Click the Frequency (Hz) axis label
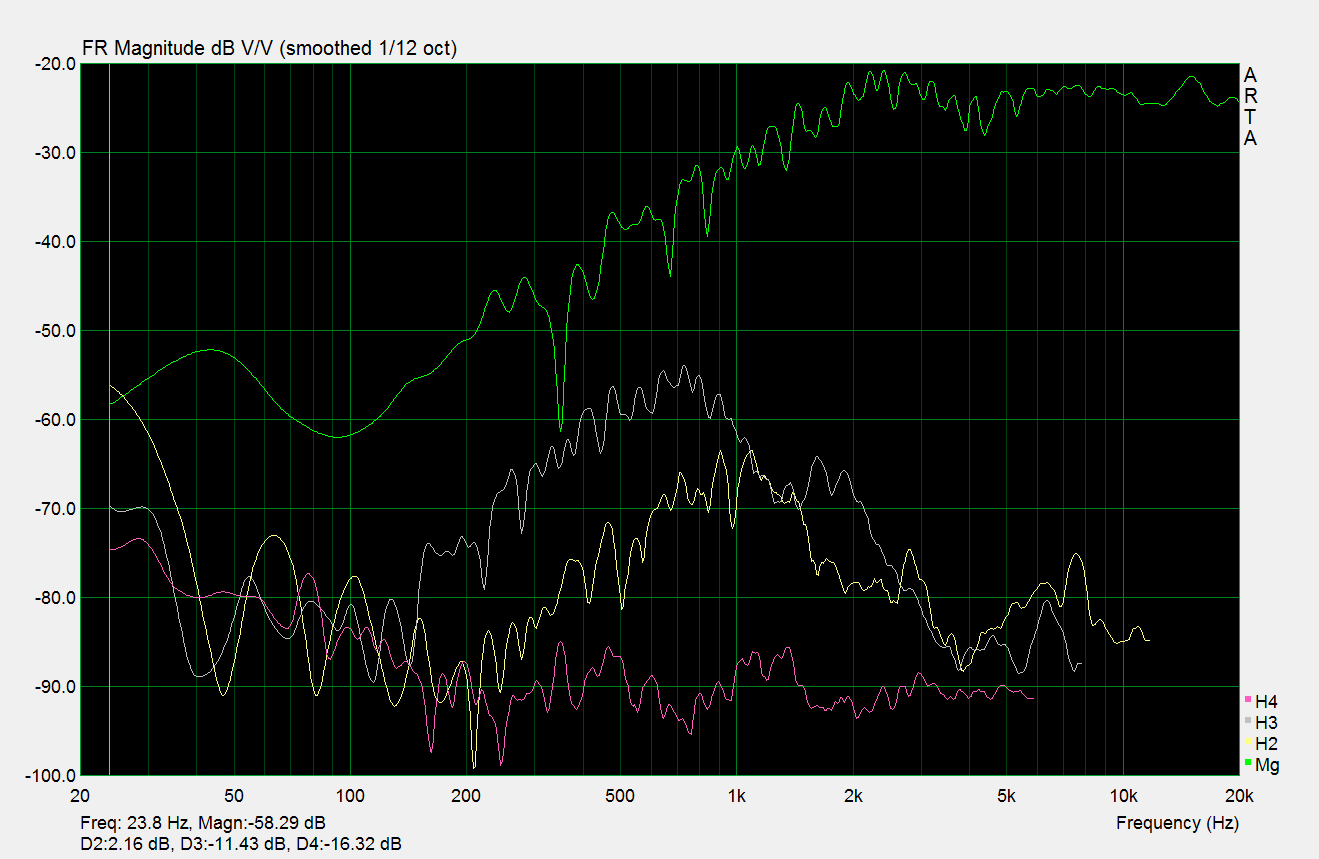The height and width of the screenshot is (859, 1319). click(x=1177, y=823)
